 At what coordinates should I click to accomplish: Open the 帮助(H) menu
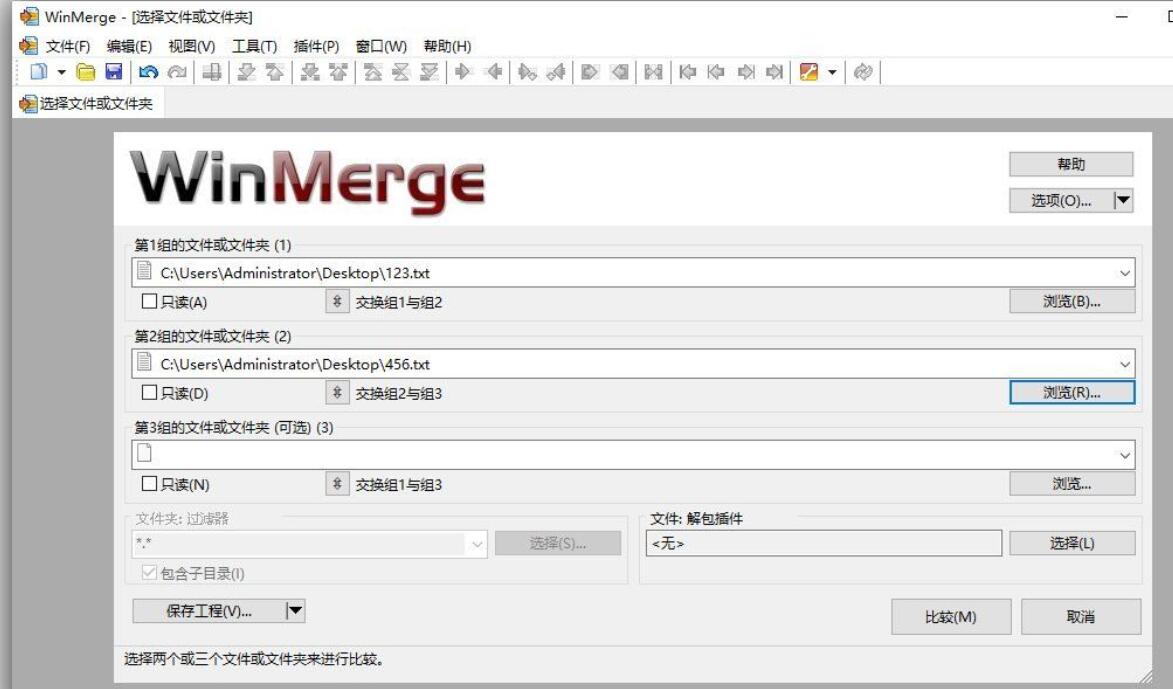447,46
